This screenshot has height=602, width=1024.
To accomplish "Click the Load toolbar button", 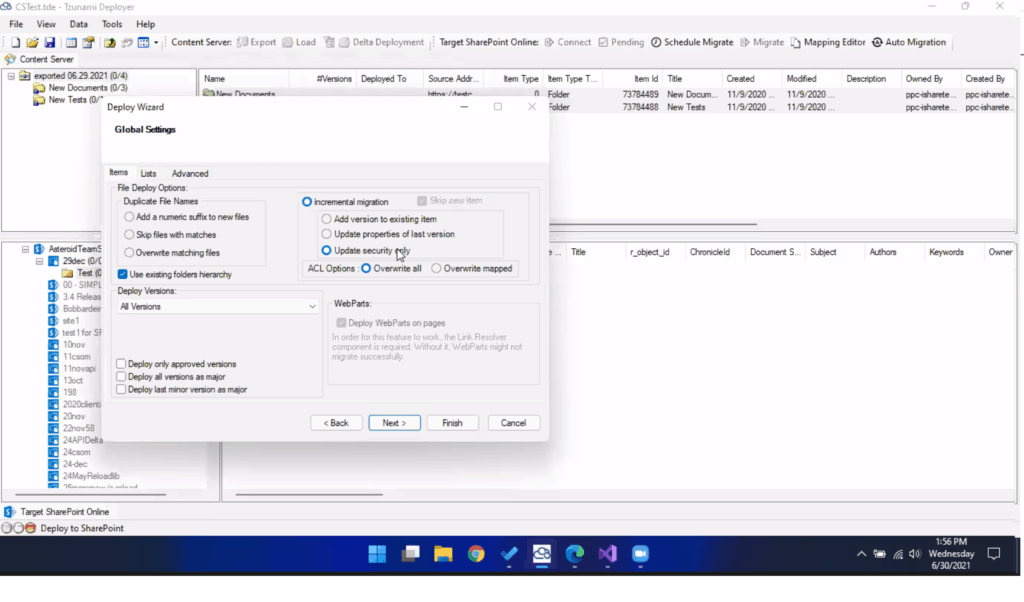I will [x=299, y=42].
